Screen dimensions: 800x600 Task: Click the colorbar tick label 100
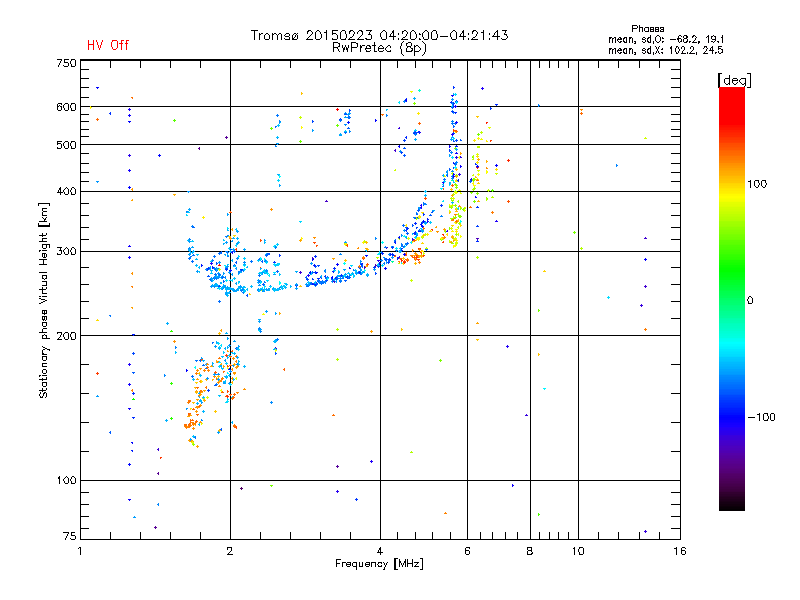[757, 184]
